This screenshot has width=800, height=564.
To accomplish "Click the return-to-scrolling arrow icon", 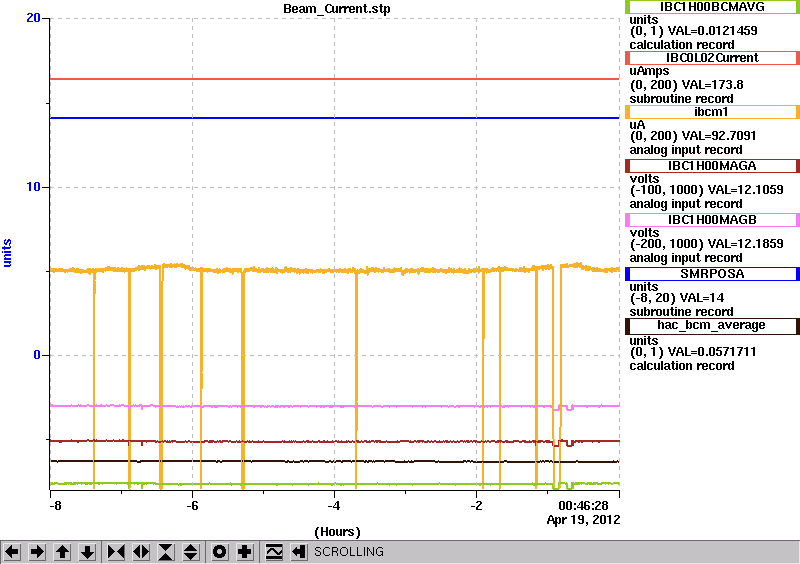I will pos(299,552).
